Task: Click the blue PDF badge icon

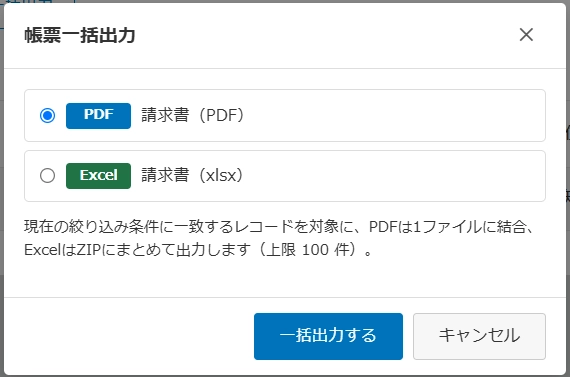Action: click(98, 116)
